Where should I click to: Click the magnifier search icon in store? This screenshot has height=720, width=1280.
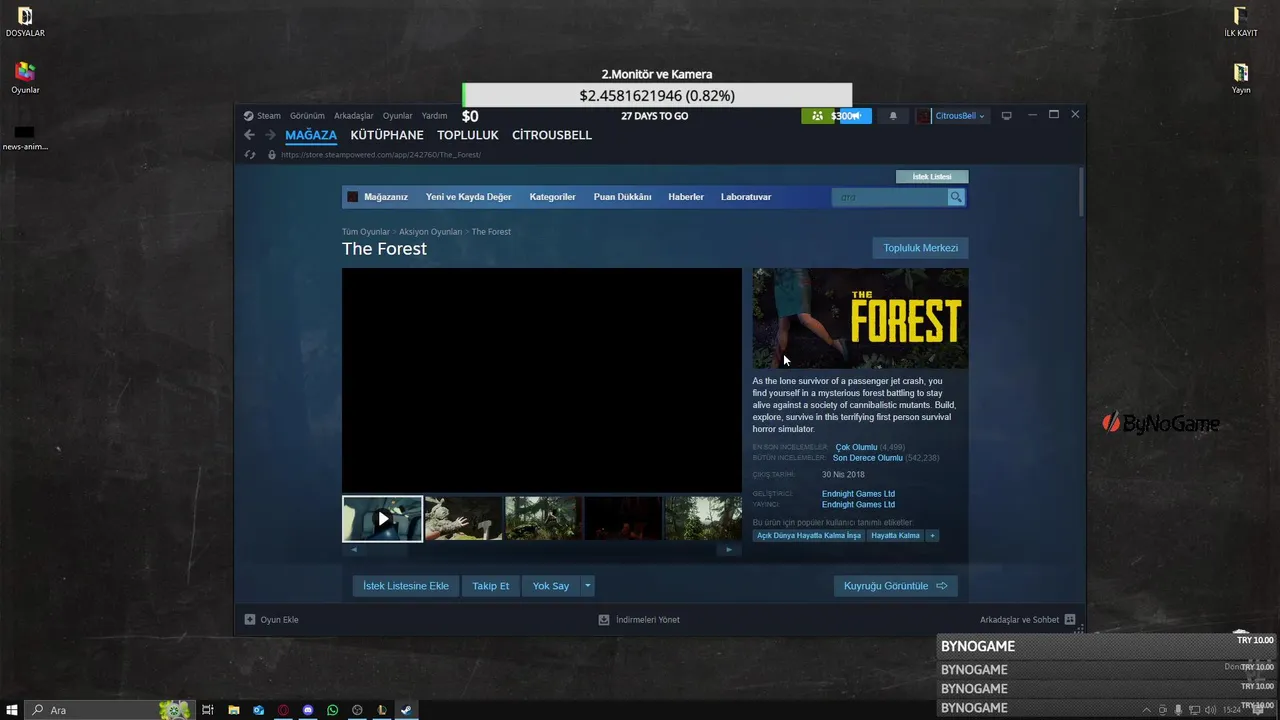pyautogui.click(x=956, y=197)
